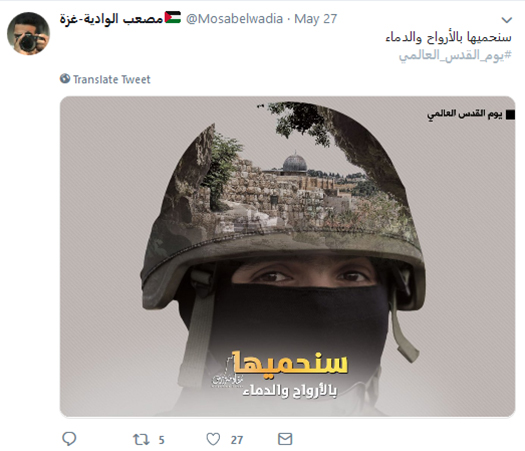Open the tweet options chevron dropdown
525x451 pixels.
tap(507, 20)
